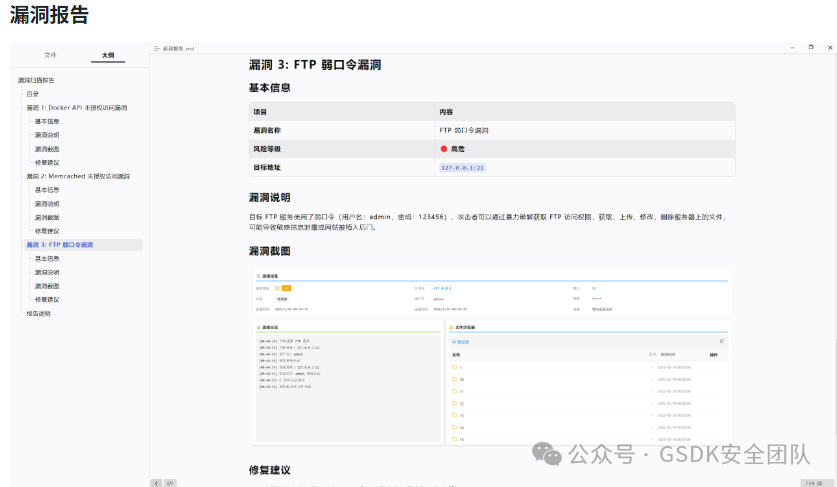Click the 漏洞名称 table cell
This screenshot has height=487, width=837.
343,130
